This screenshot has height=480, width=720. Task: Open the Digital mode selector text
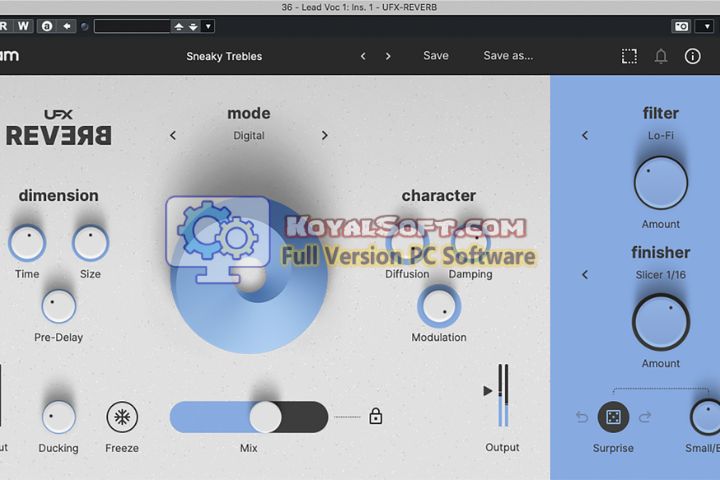(248, 136)
